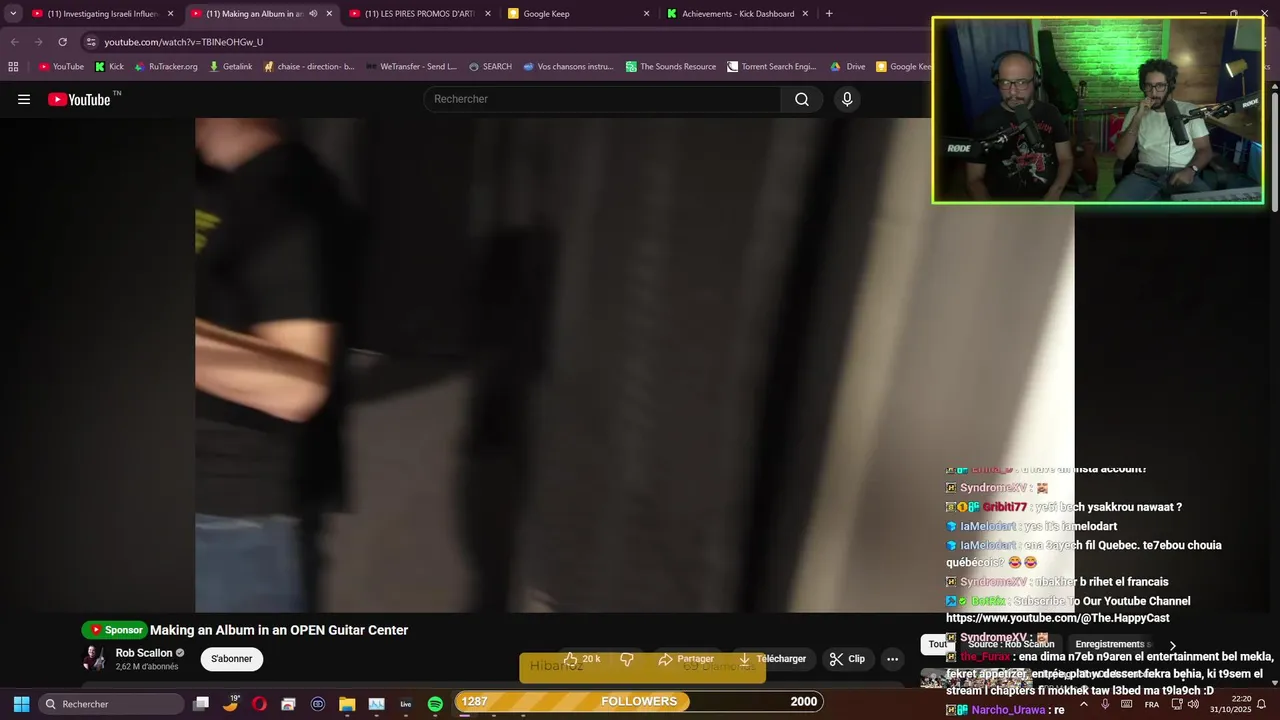Open more actions three-dot menu
The width and height of the screenshot is (1280, 720).
[893, 659]
